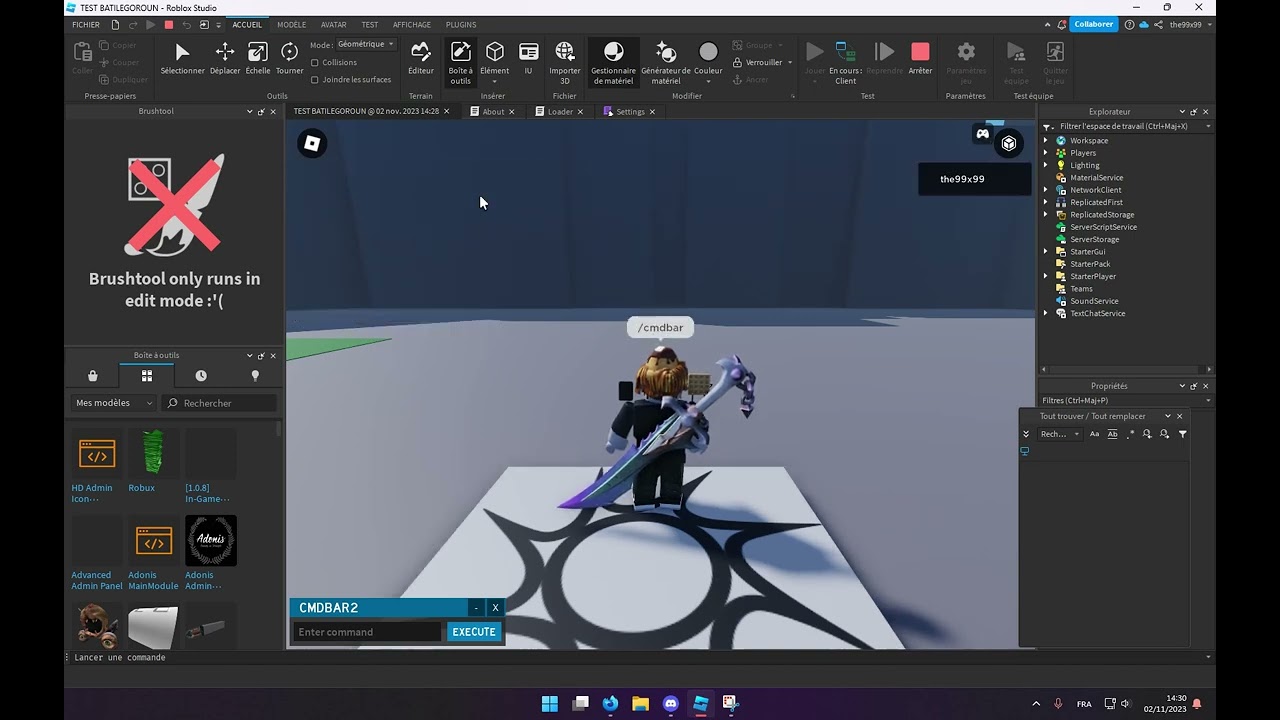Open the Inventory tab in the toolbox
Image resolution: width=1280 pixels, height=720 pixels.
coord(93,376)
